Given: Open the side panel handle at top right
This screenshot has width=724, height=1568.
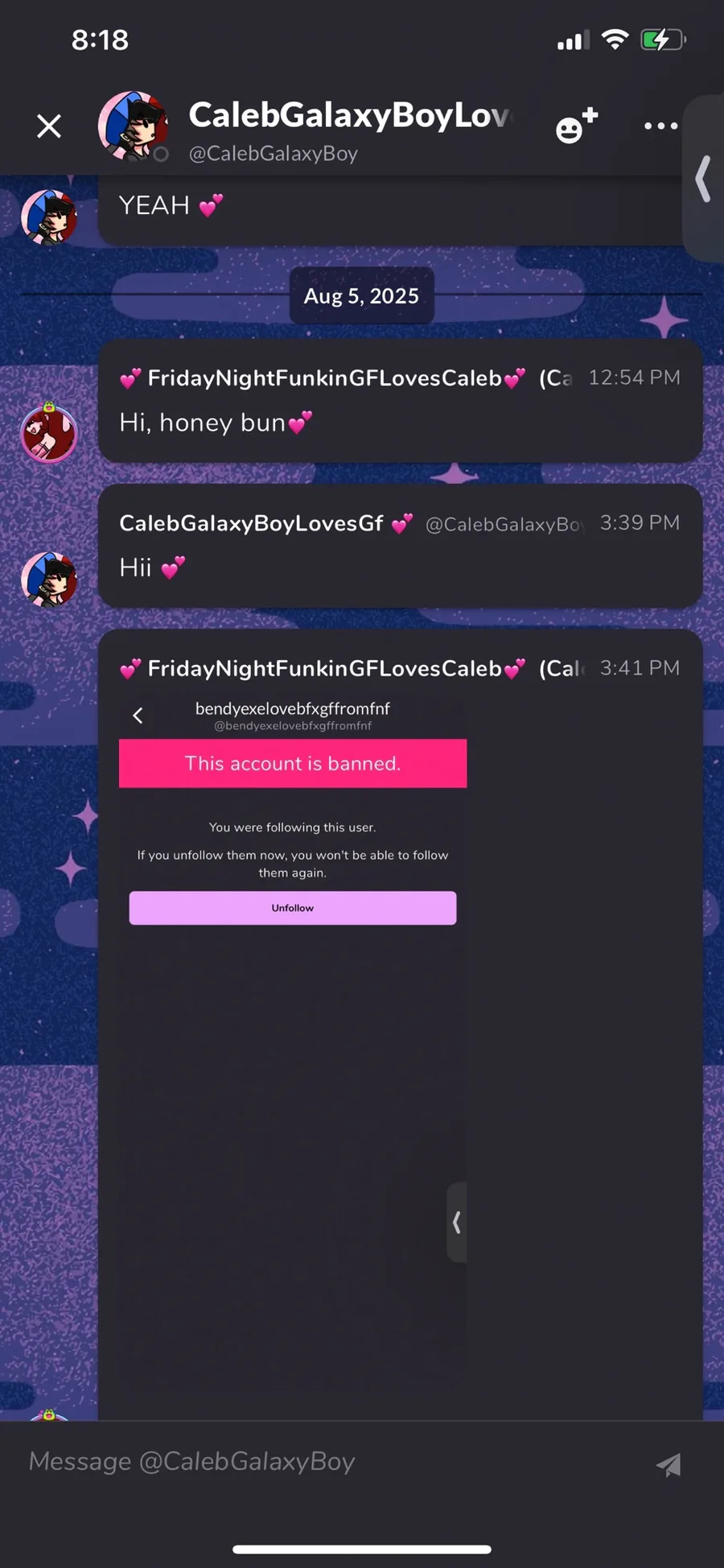Looking at the screenshot, I should click(x=703, y=178).
